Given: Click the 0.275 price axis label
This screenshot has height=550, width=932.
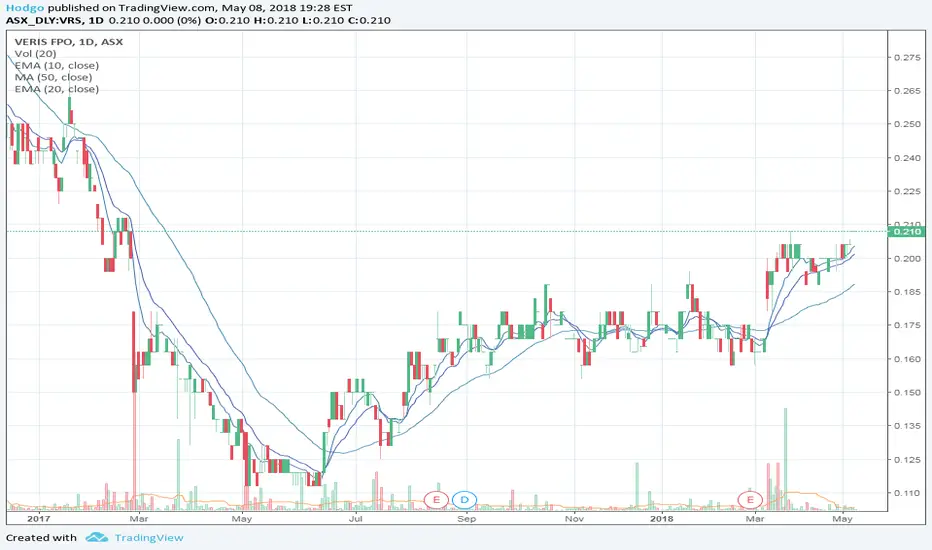Looking at the screenshot, I should click(907, 58).
